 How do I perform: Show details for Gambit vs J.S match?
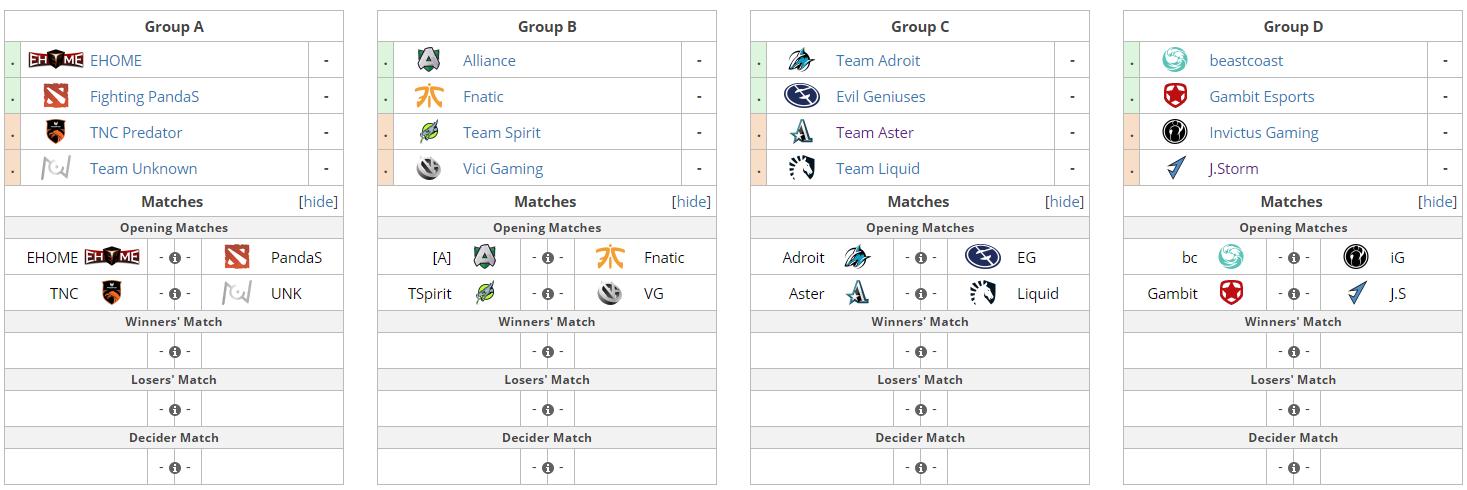click(1294, 294)
